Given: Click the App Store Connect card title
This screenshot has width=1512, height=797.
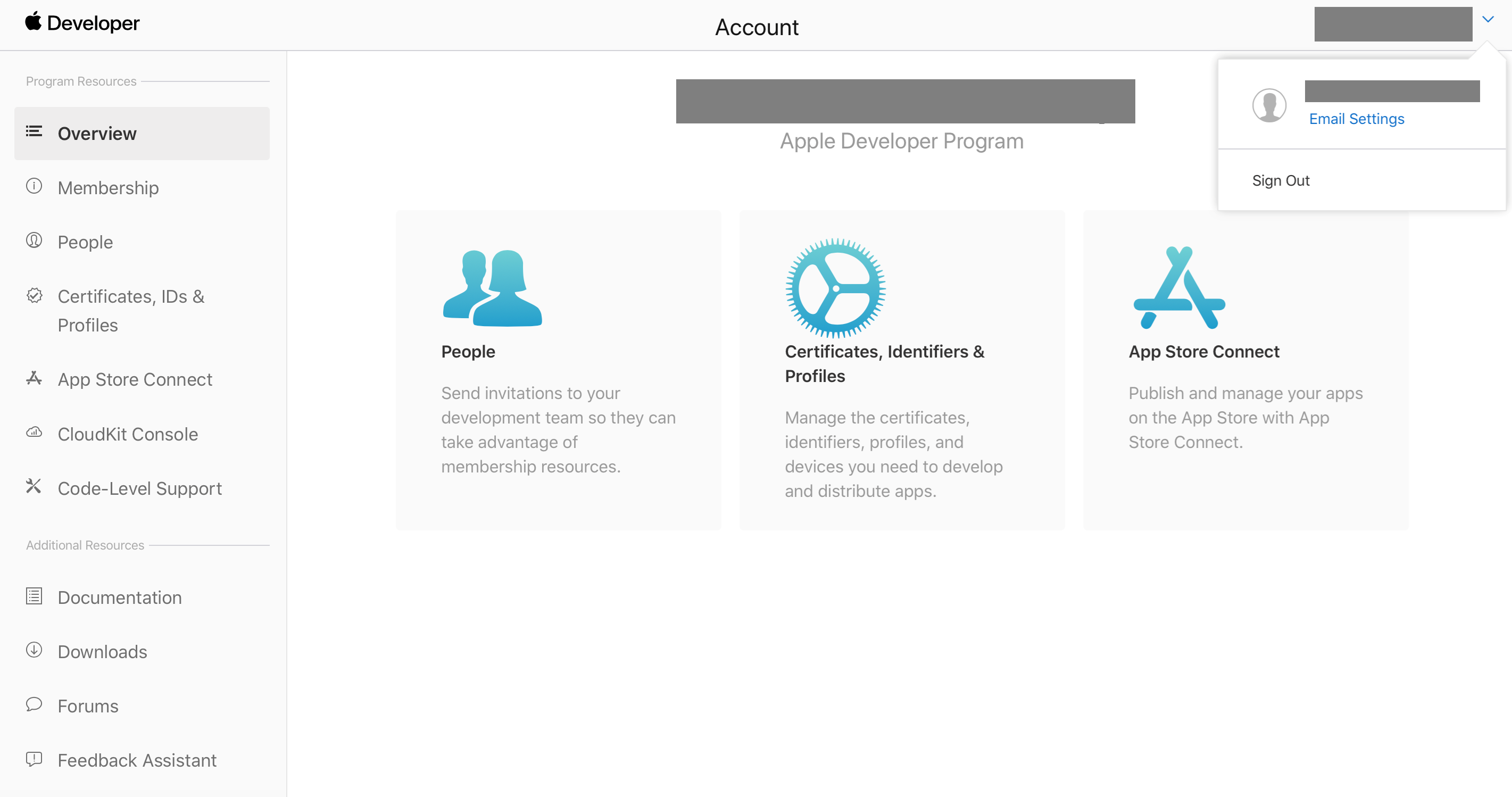Looking at the screenshot, I should (x=1204, y=352).
